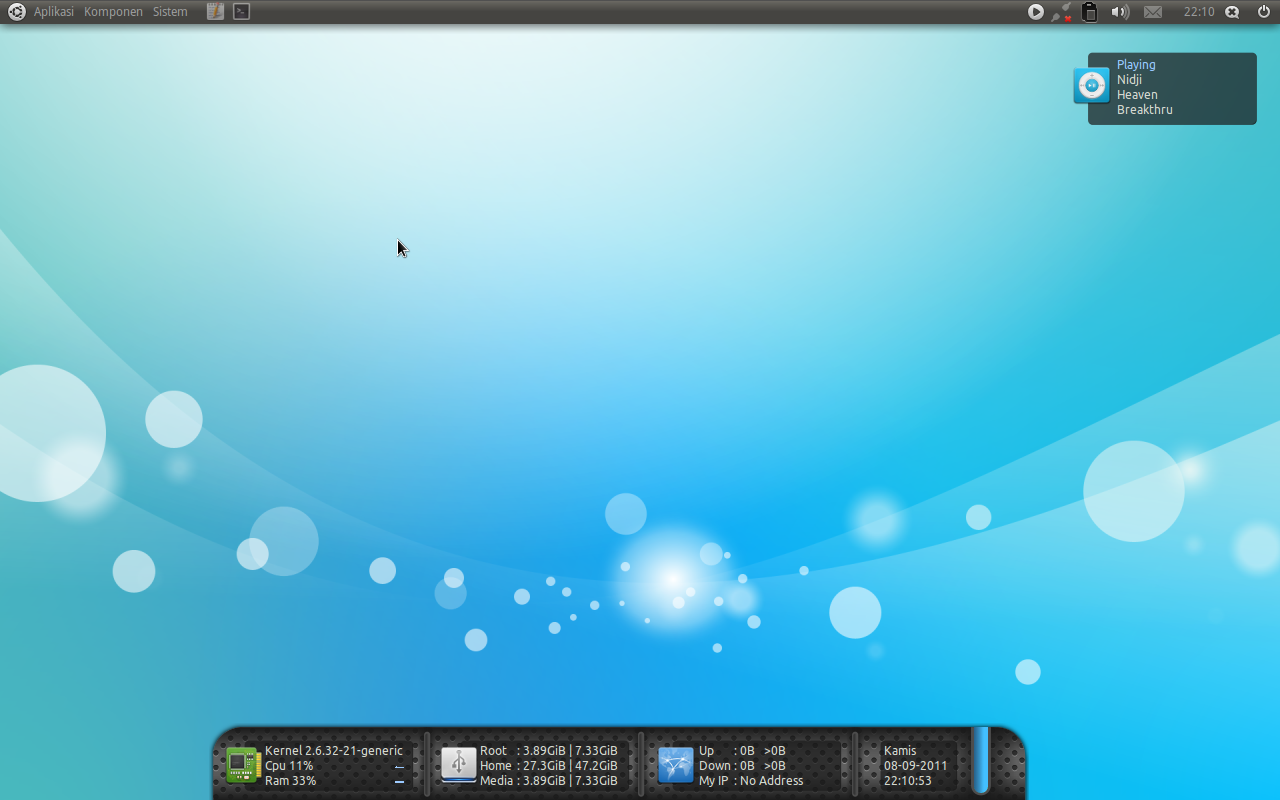The image size is (1280, 800).
Task: Open the power session menu icon
Action: coord(1263,12)
